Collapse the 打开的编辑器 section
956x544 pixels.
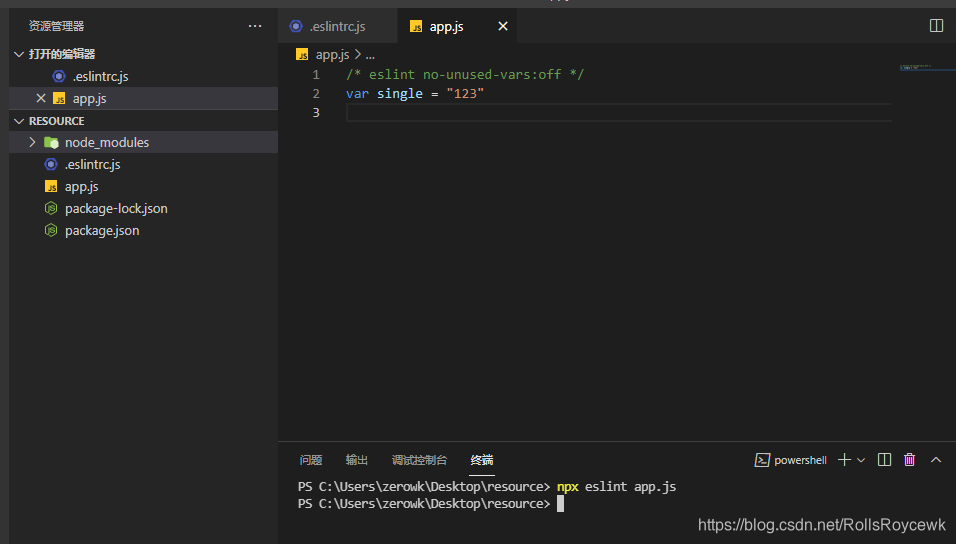pos(19,54)
